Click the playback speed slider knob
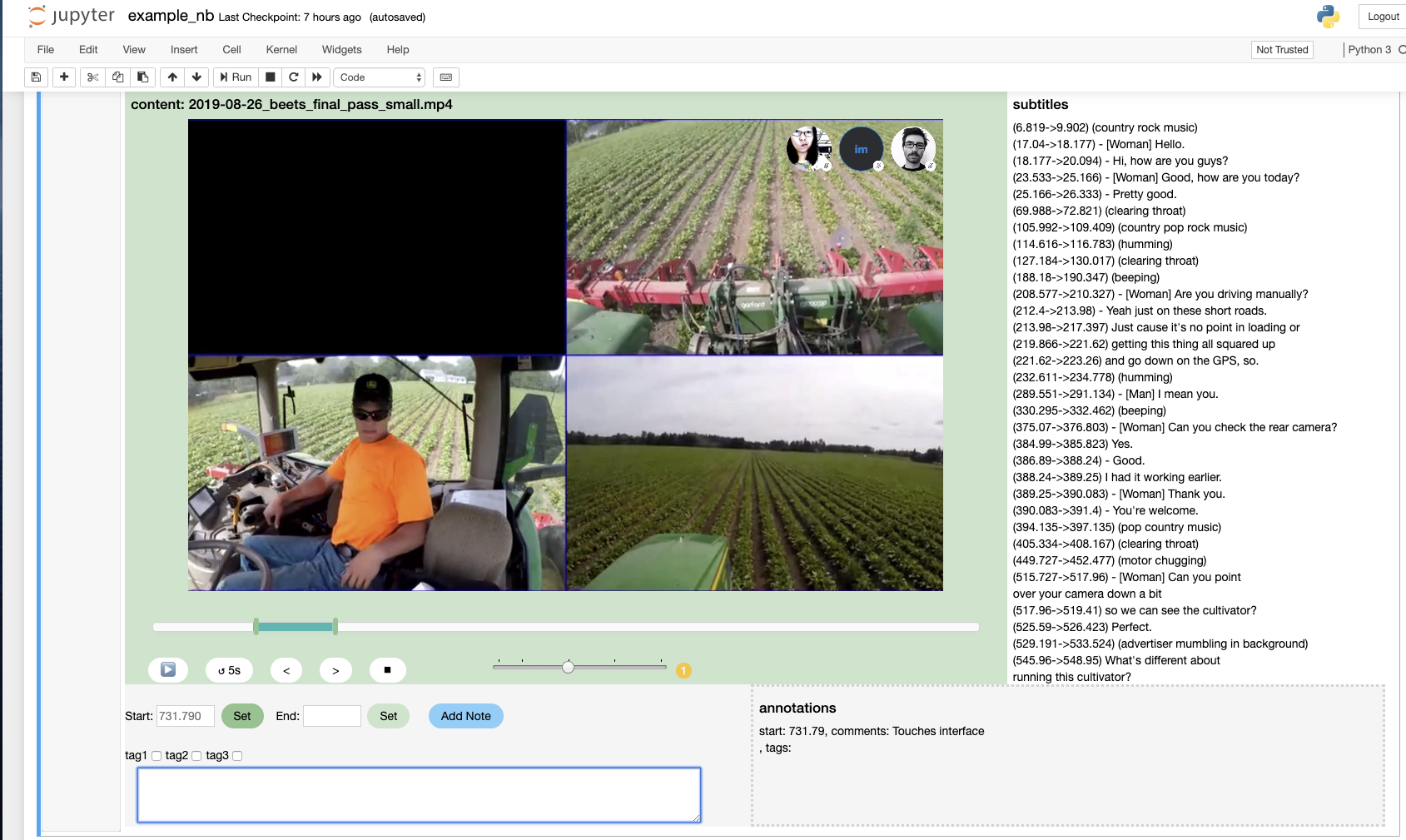The width and height of the screenshot is (1406, 840). (568, 667)
